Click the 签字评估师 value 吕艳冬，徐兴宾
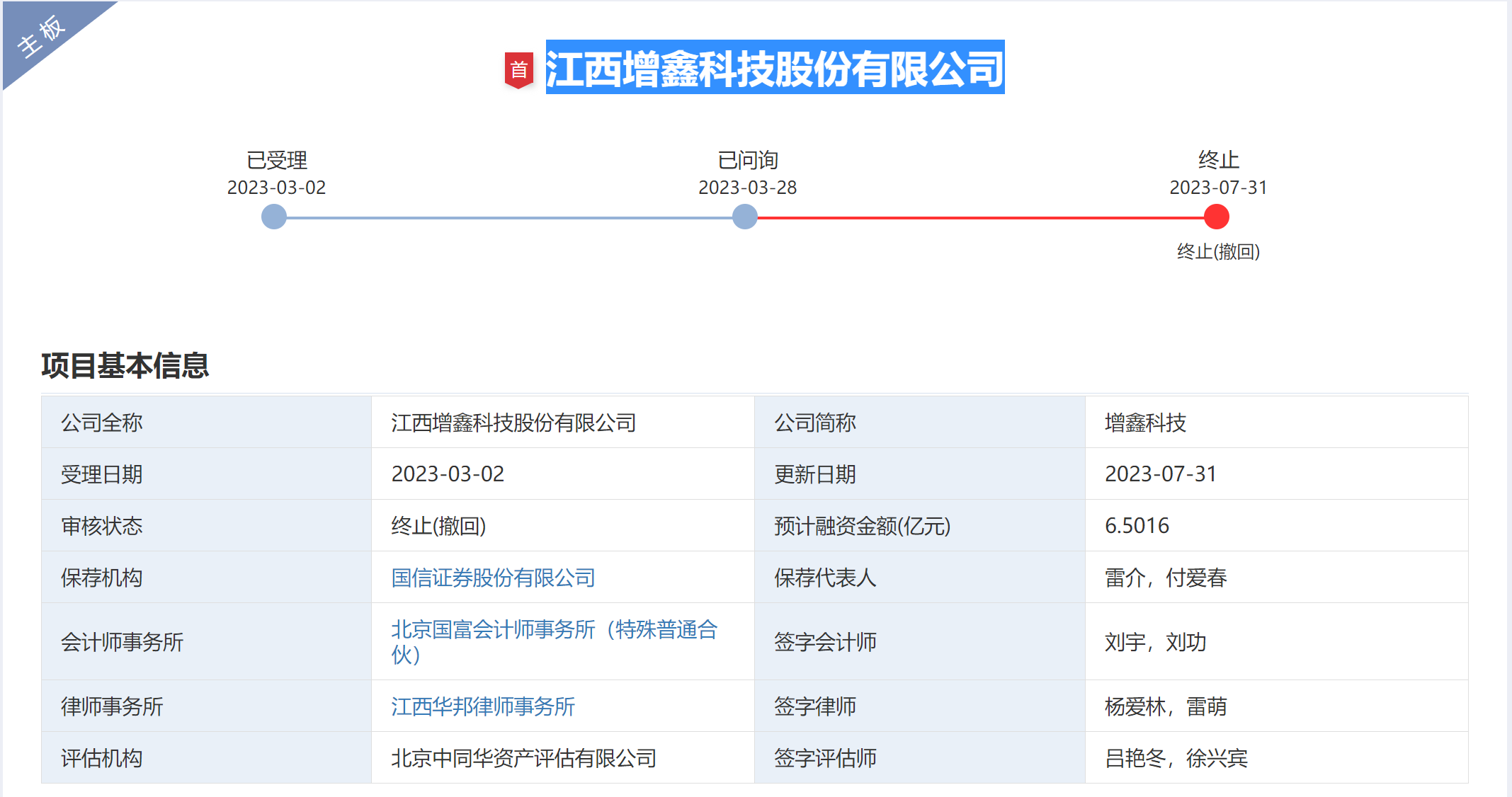1512x797 pixels. click(1176, 758)
